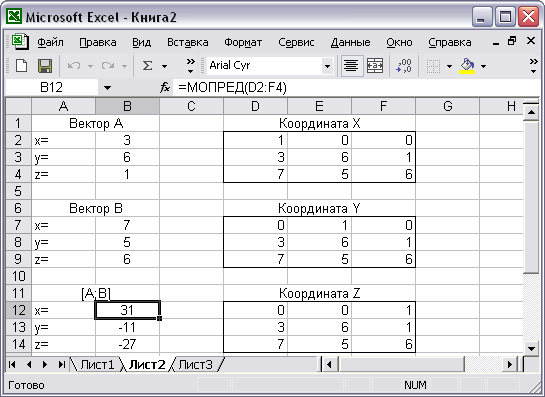The image size is (545, 397).
Task: Select the Координата X heading cell
Action: [x=319, y=123]
